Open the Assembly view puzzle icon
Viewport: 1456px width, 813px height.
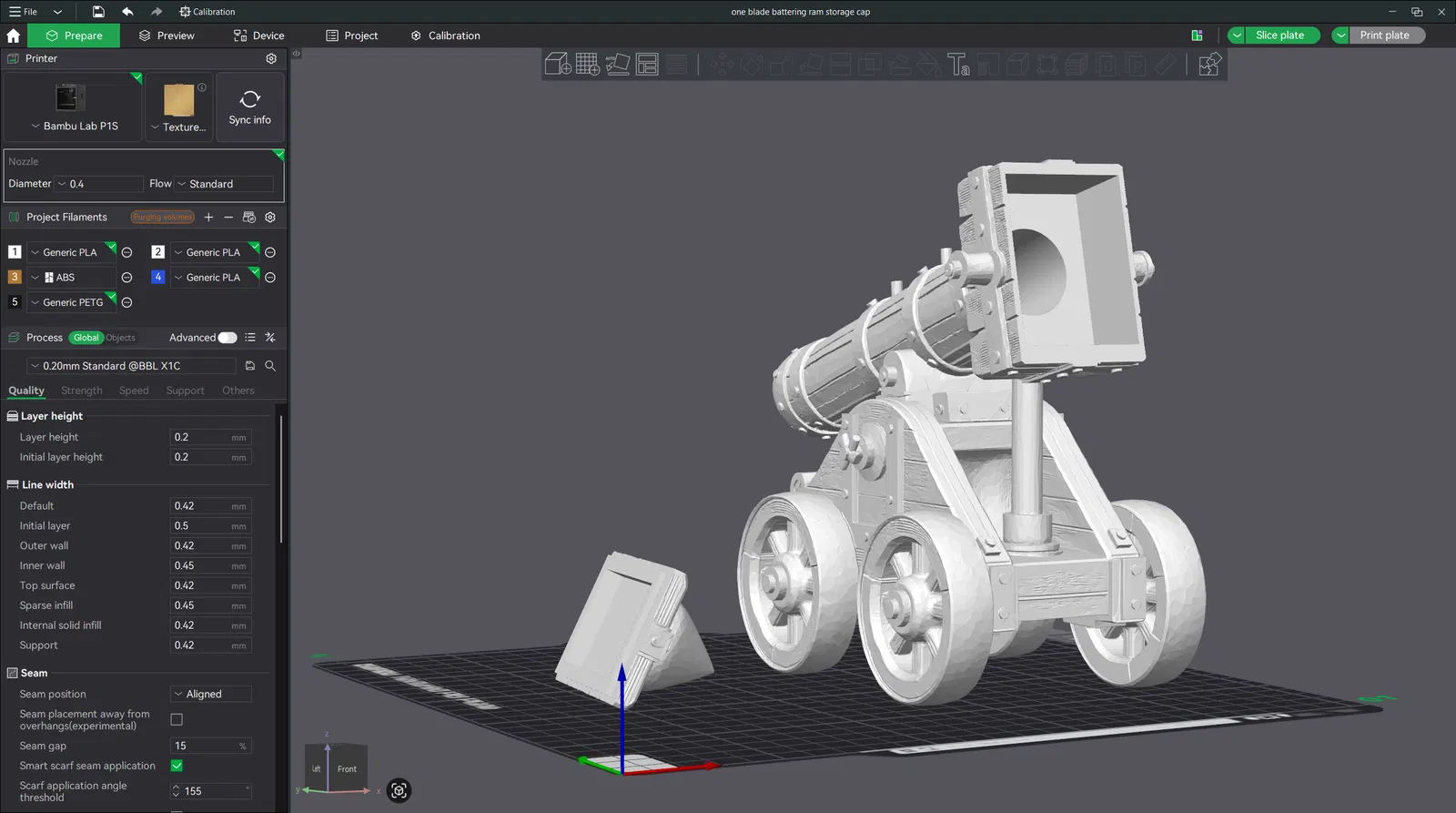[x=1208, y=65]
